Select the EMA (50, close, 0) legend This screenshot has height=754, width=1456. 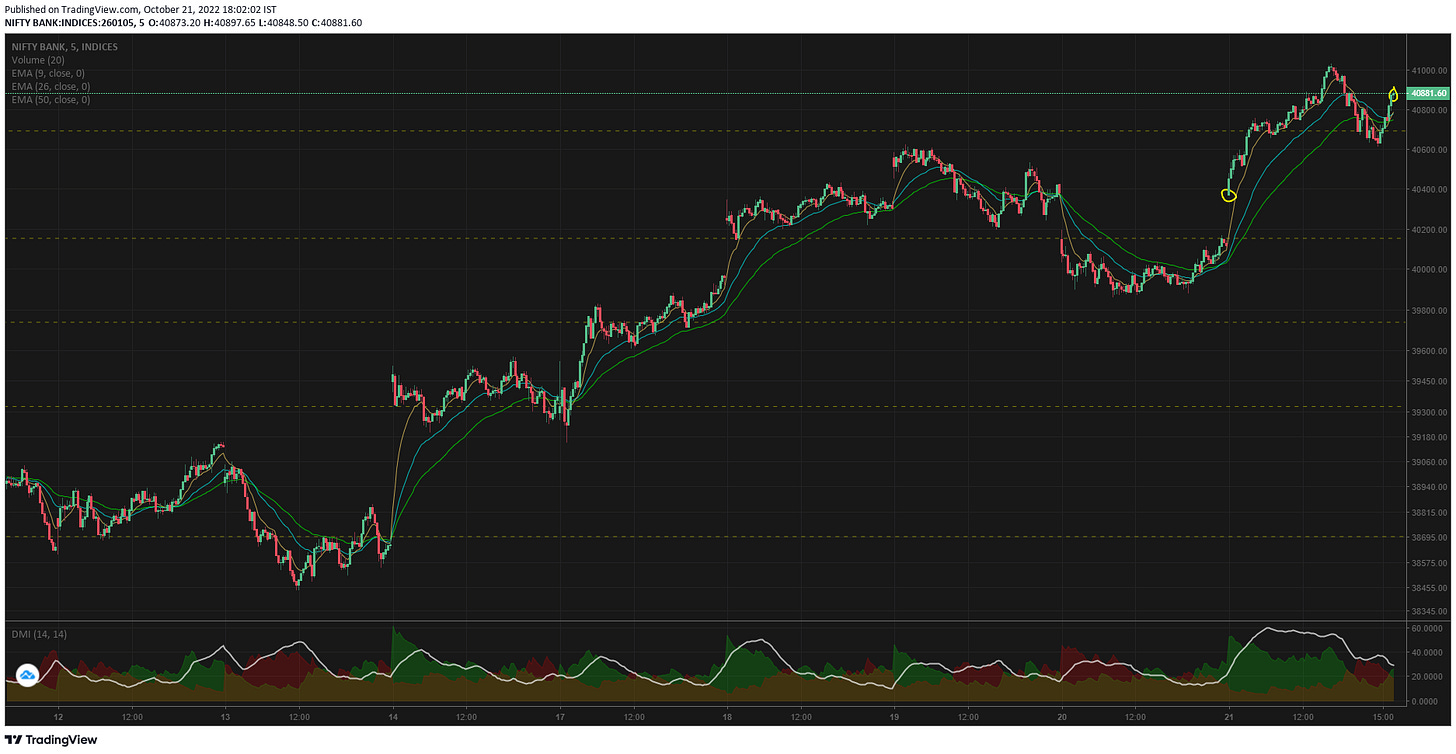(x=52, y=100)
